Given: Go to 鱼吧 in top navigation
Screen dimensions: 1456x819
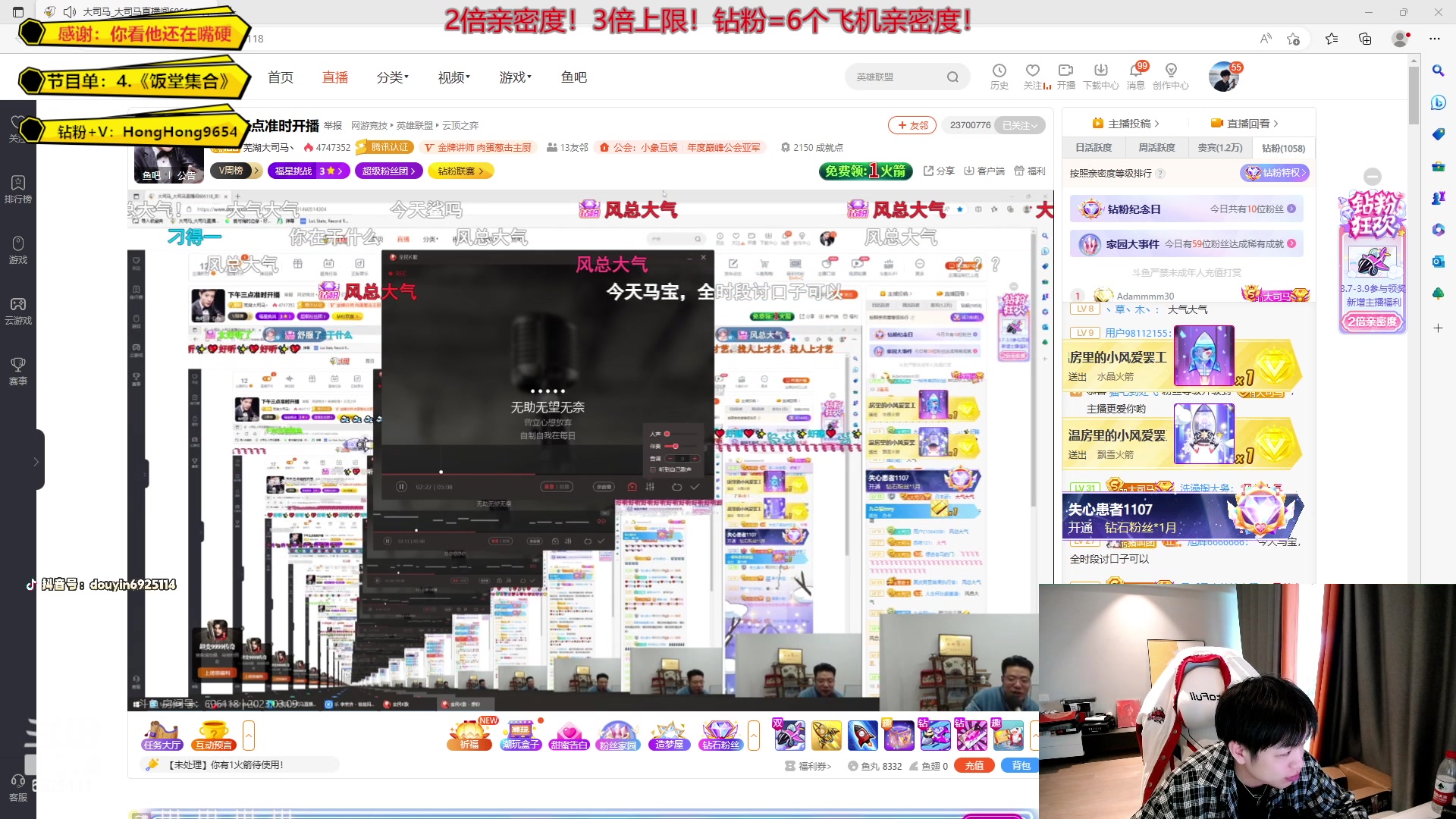Looking at the screenshot, I should 574,77.
